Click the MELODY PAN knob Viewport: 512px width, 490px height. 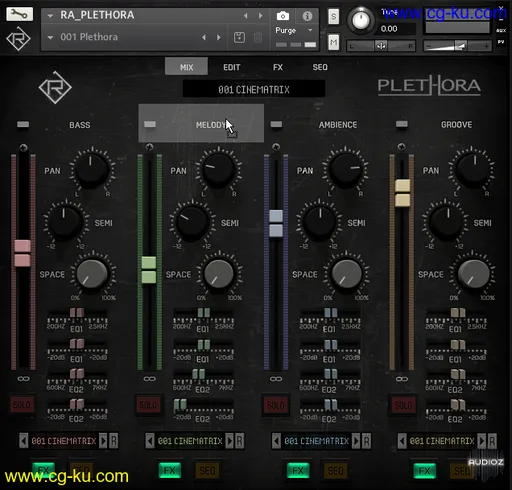coord(218,170)
